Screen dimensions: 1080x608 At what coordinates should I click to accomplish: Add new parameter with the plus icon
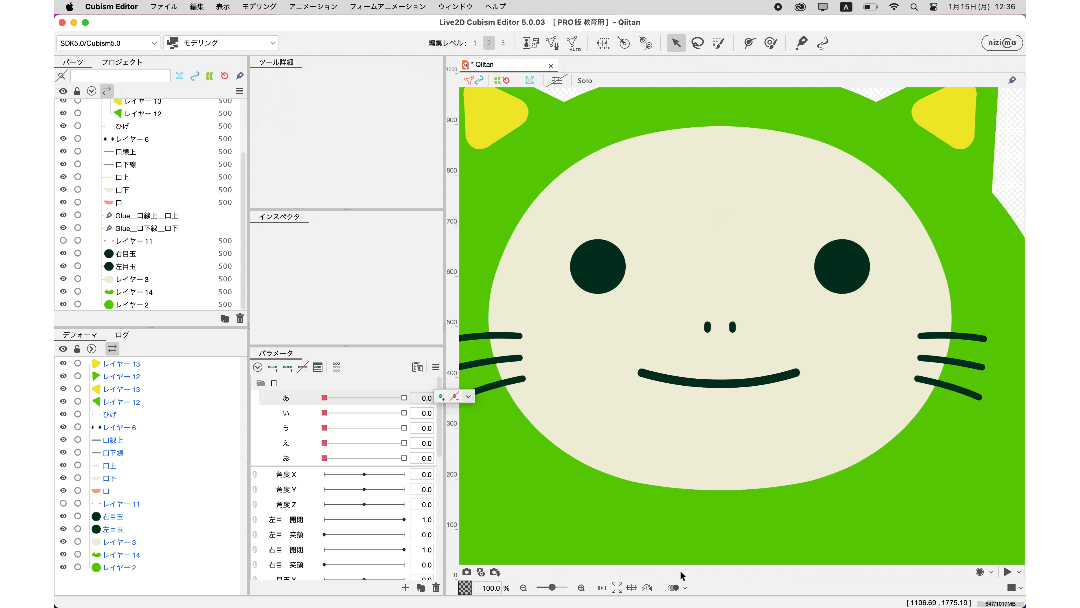coord(405,587)
